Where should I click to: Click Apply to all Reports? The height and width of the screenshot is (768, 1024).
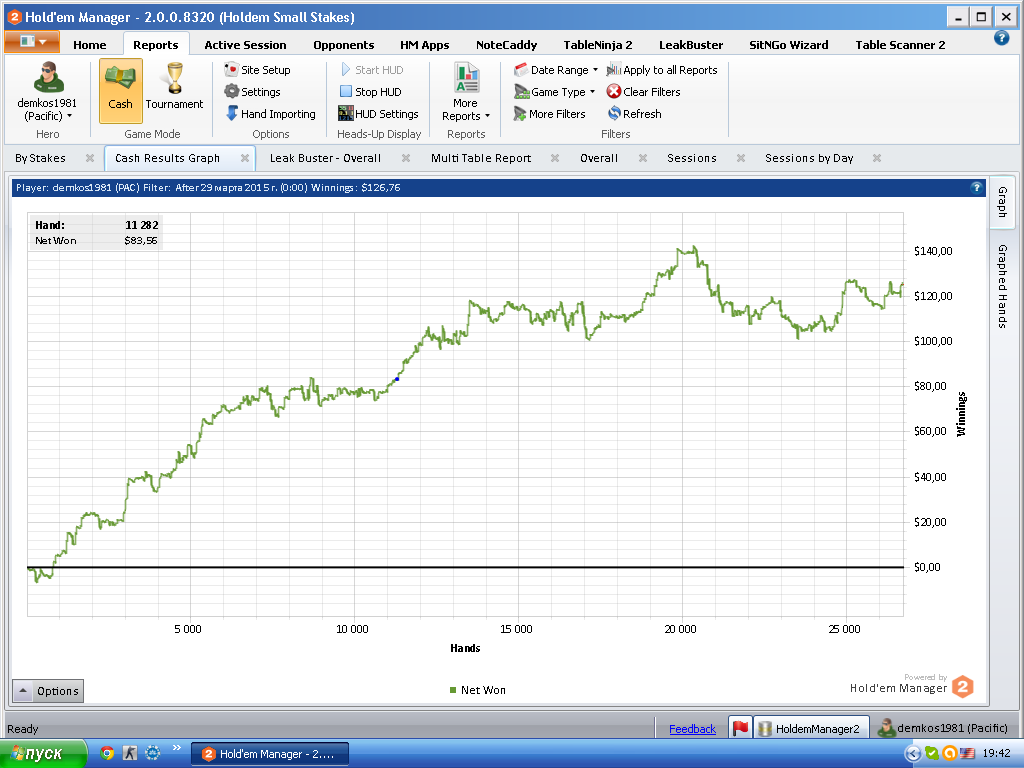[x=662, y=70]
